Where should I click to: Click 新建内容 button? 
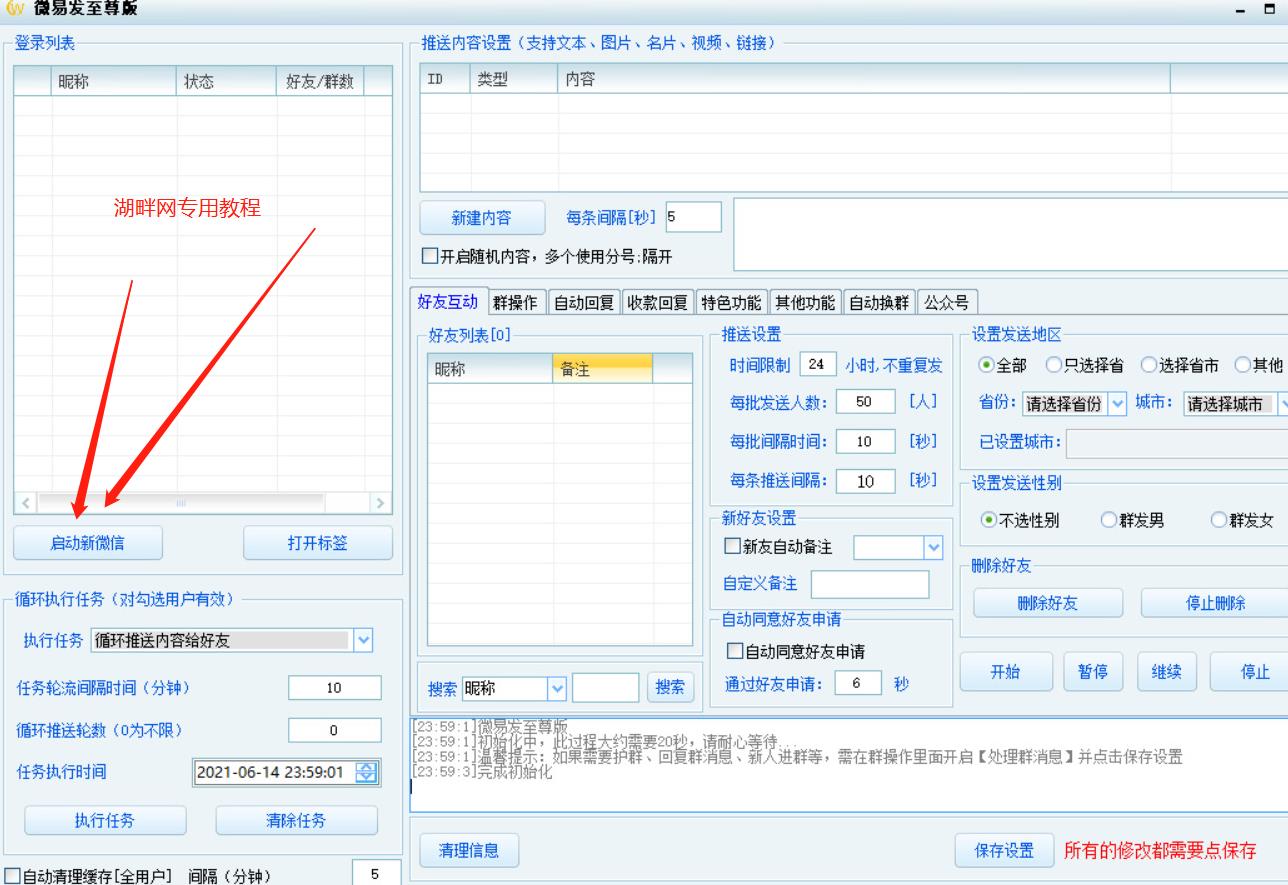(x=482, y=218)
